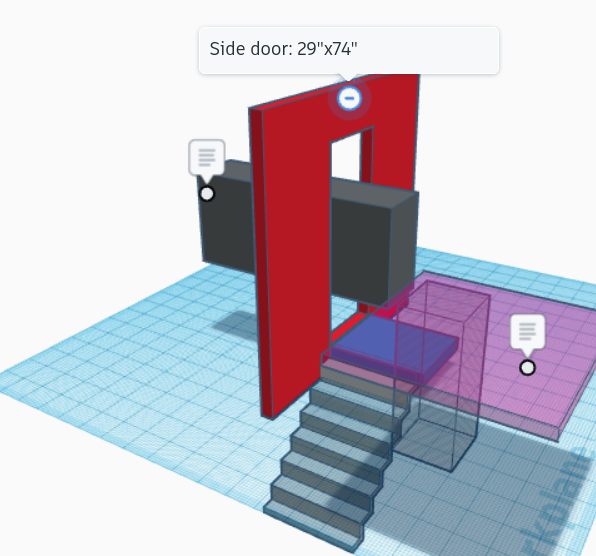Open the note icon over the purple platform
The width and height of the screenshot is (596, 556).
click(528, 332)
